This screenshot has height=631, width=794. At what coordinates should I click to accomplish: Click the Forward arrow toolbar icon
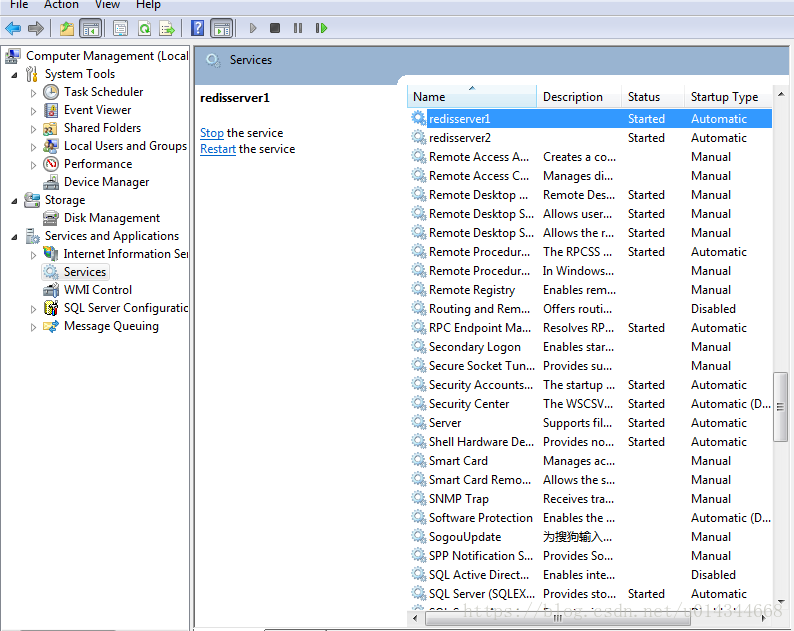(35, 28)
